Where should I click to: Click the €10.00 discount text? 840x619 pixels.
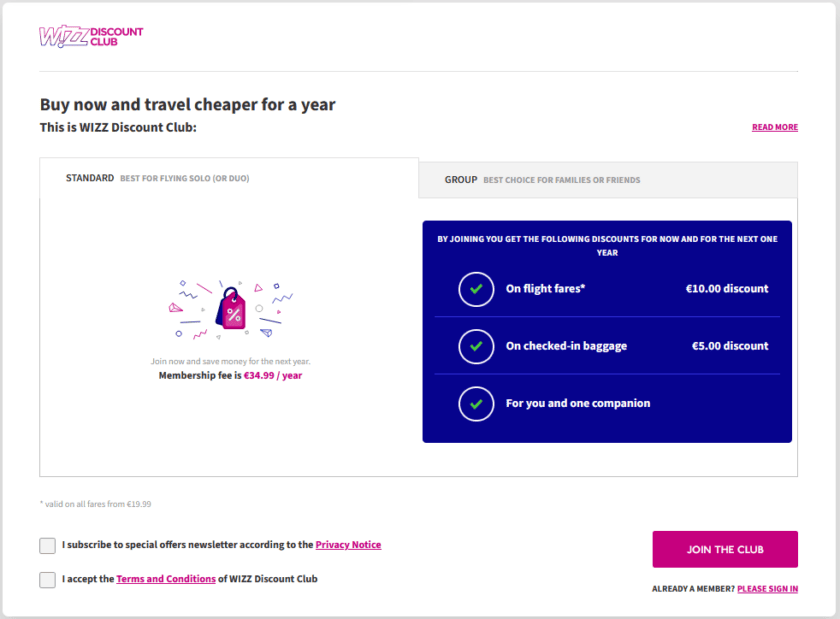(727, 289)
